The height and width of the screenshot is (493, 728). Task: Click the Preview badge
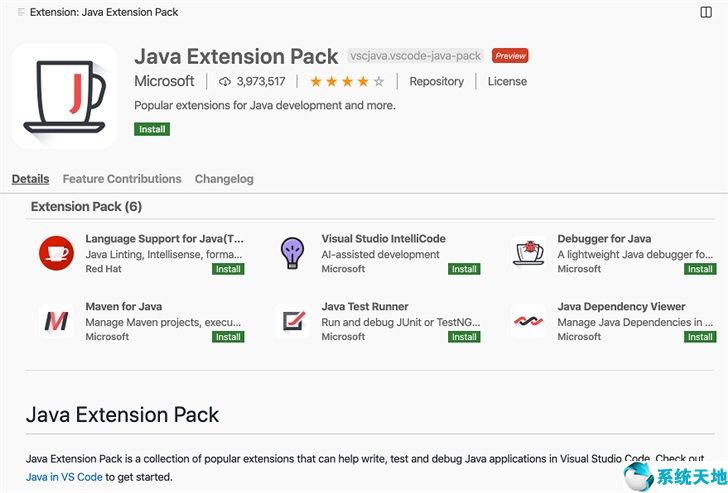tap(510, 56)
